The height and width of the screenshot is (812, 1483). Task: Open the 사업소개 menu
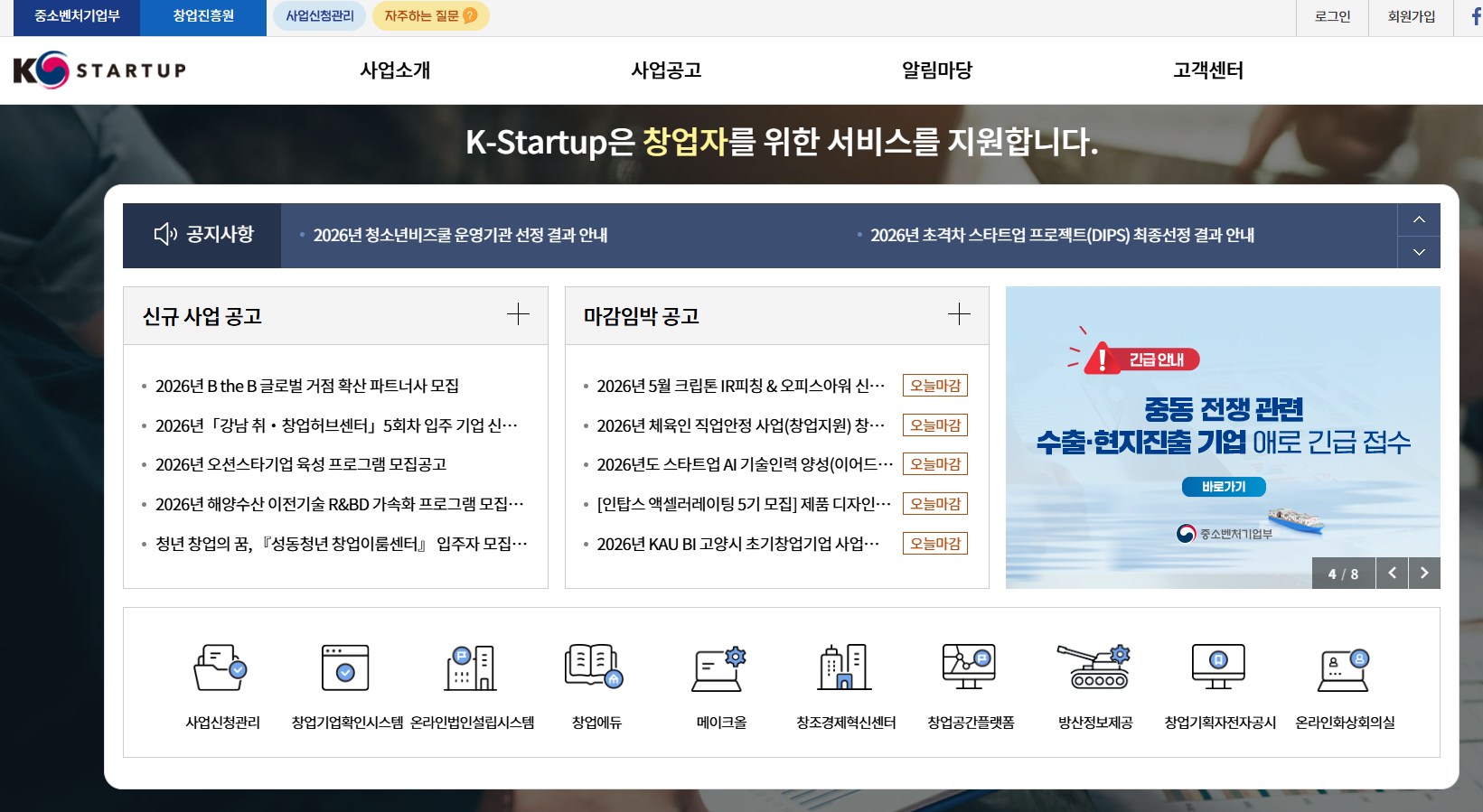tap(395, 70)
